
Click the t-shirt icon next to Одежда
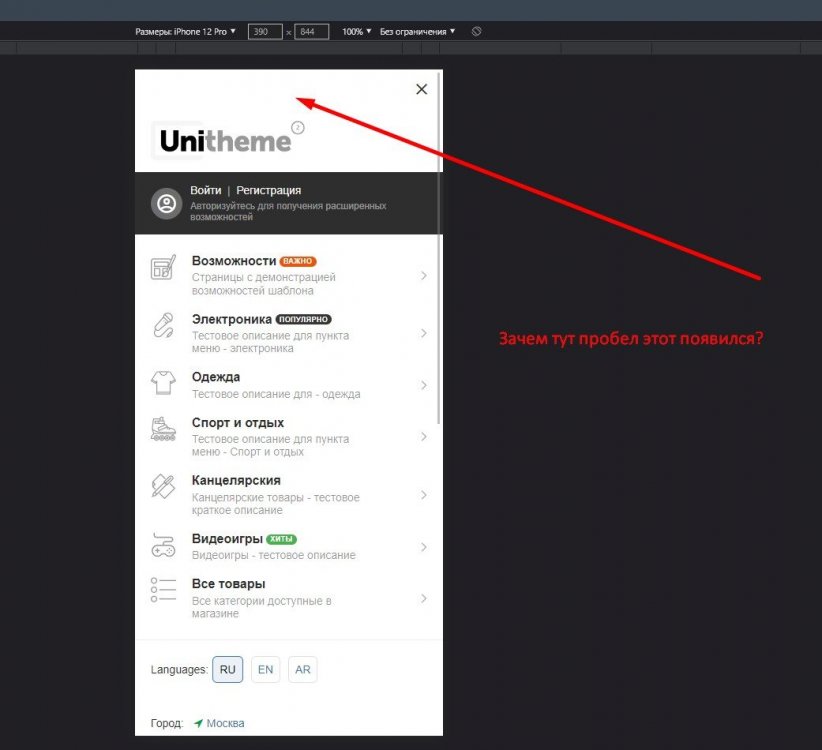[x=163, y=384]
